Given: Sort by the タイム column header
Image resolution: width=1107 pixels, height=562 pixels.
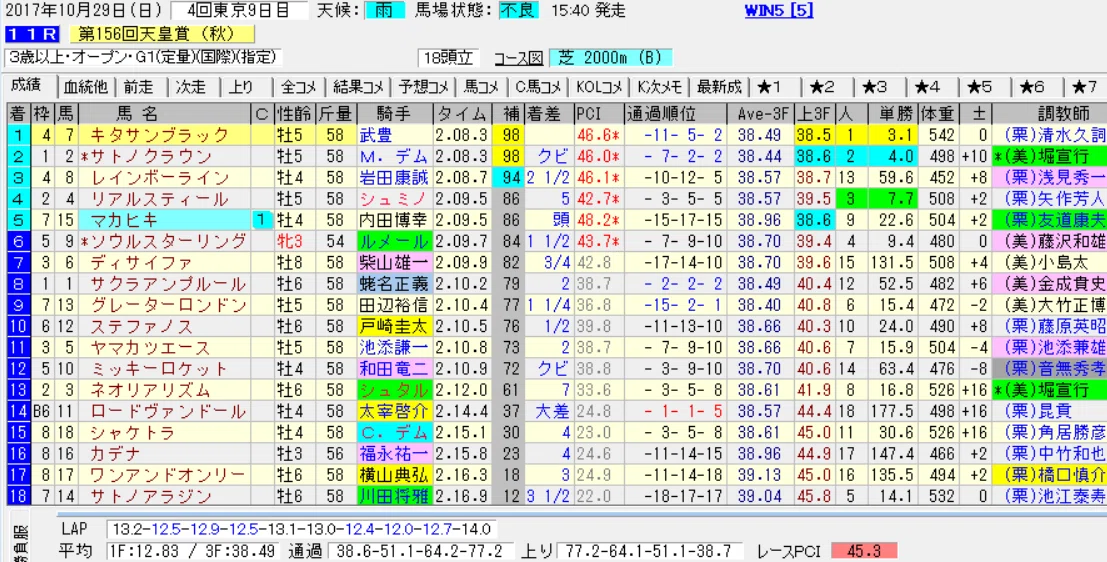Looking at the screenshot, I should pos(462,114).
